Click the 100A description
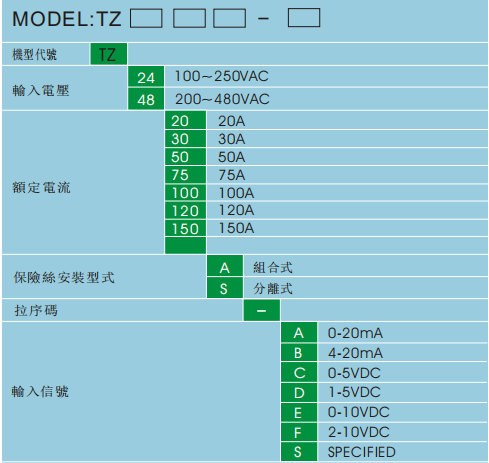This screenshot has width=489, height=463. [236, 193]
